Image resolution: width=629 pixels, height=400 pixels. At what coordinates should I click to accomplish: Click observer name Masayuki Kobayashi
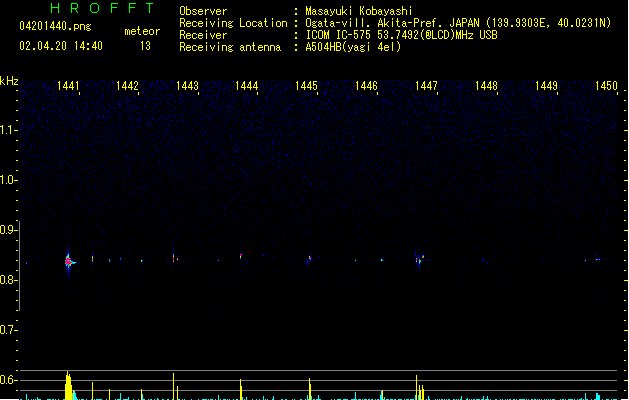click(x=359, y=11)
